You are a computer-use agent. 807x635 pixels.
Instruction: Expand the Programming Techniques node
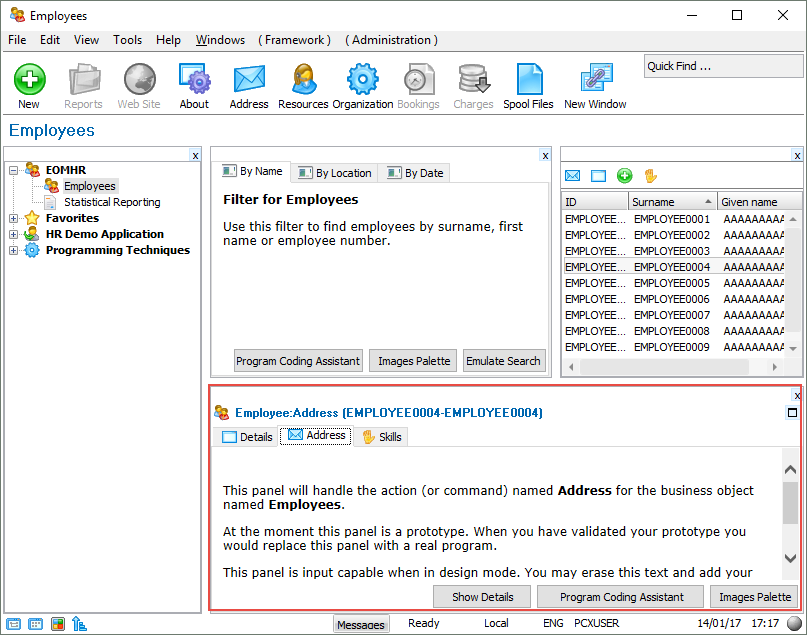13,250
